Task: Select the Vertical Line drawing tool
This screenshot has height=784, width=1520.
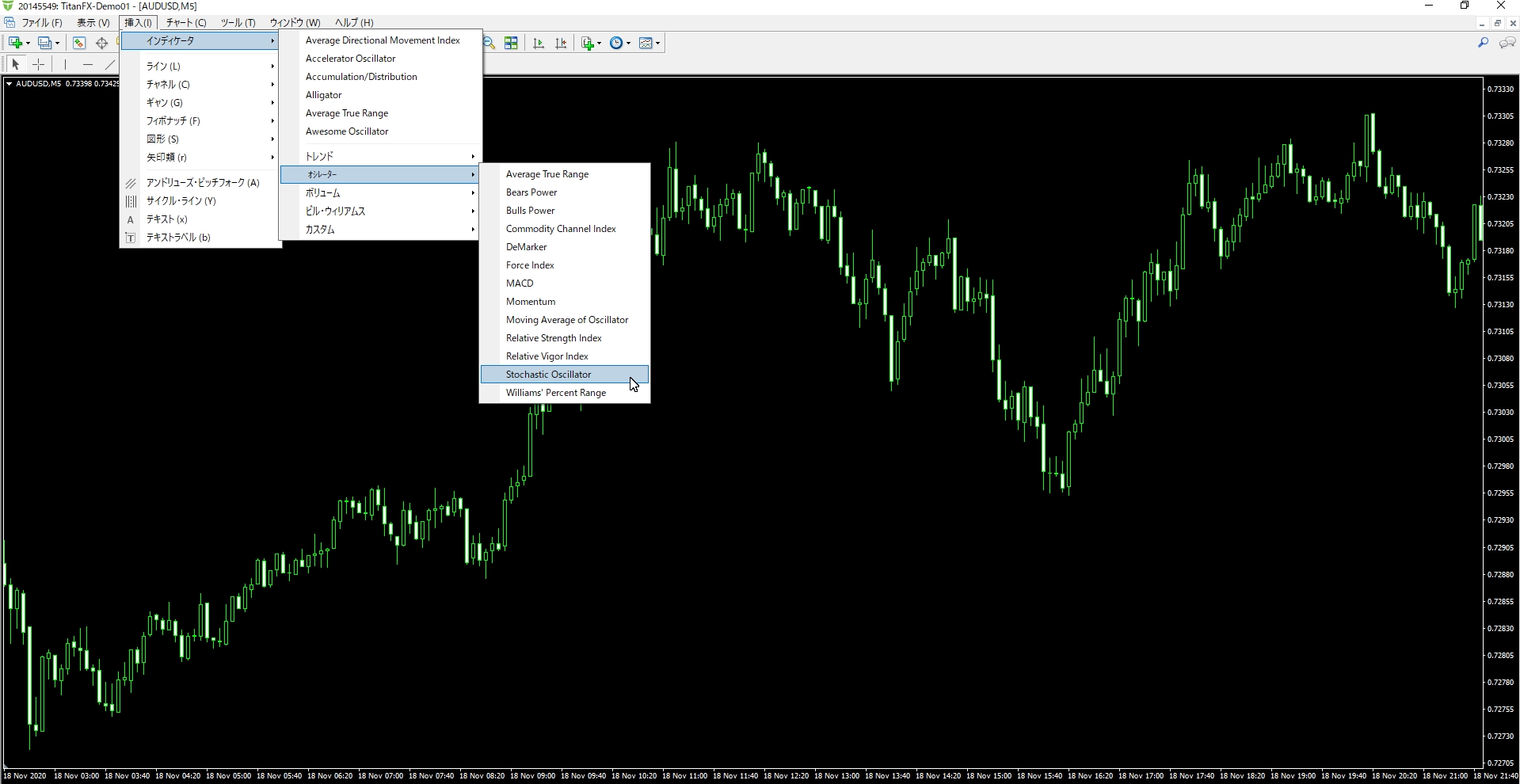Action: (65, 64)
